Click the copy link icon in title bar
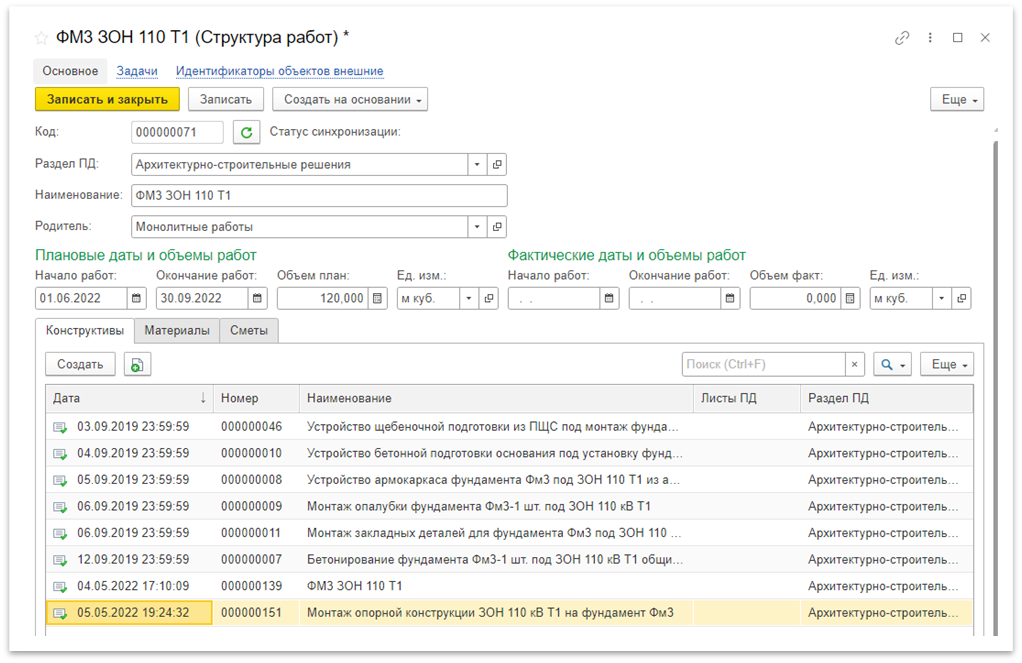This screenshot has height=663, width=1022. click(x=902, y=38)
